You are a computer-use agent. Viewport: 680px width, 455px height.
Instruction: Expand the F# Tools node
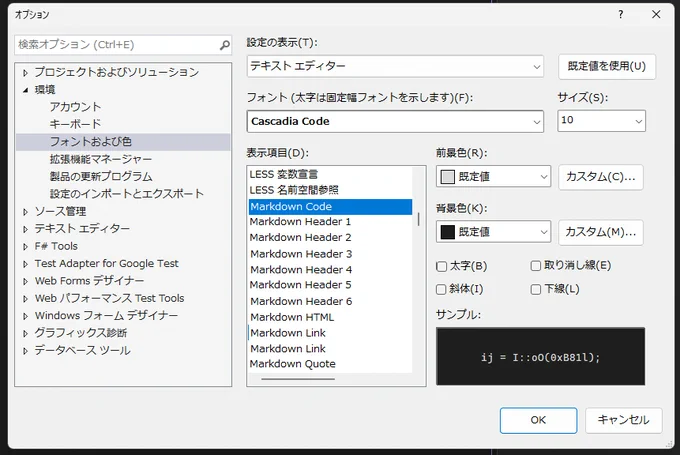(25, 246)
